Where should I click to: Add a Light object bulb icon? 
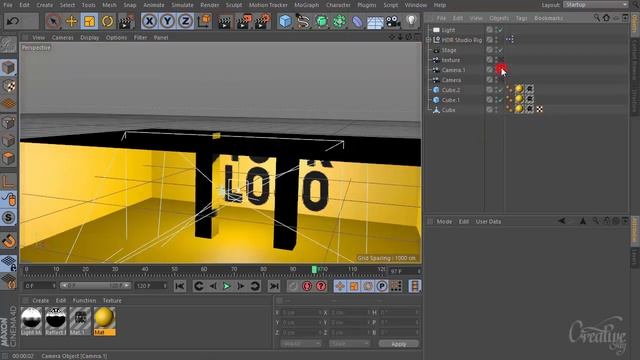pos(411,21)
